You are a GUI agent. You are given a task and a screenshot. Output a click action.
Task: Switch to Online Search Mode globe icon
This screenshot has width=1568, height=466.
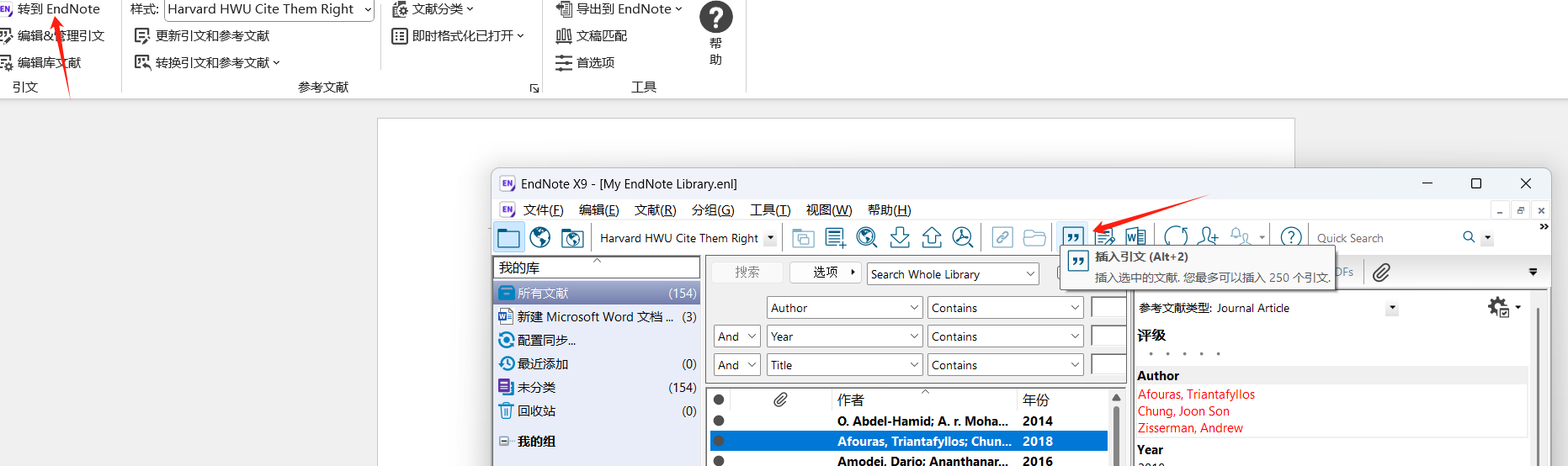(x=540, y=238)
